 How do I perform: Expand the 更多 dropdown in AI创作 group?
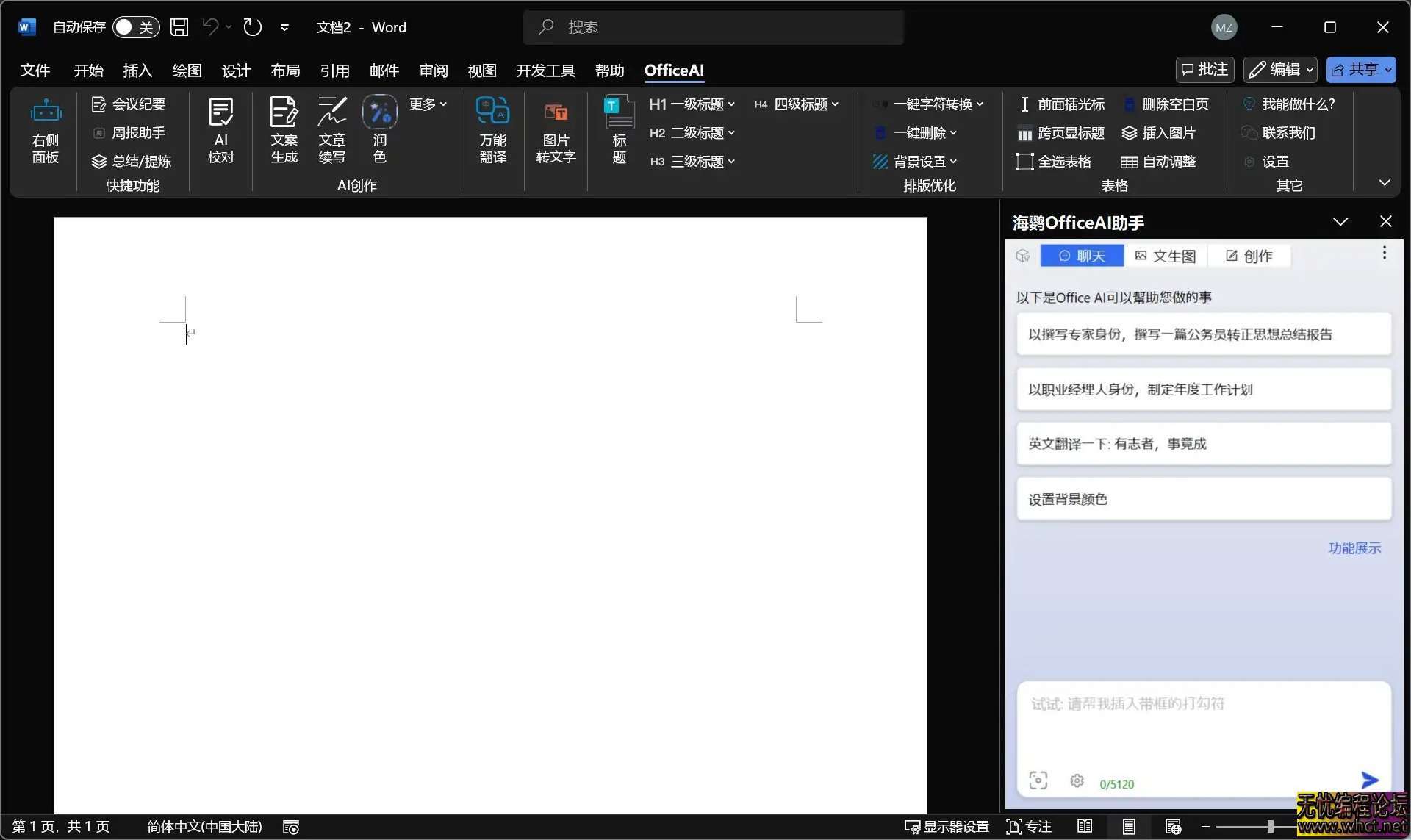coord(427,104)
